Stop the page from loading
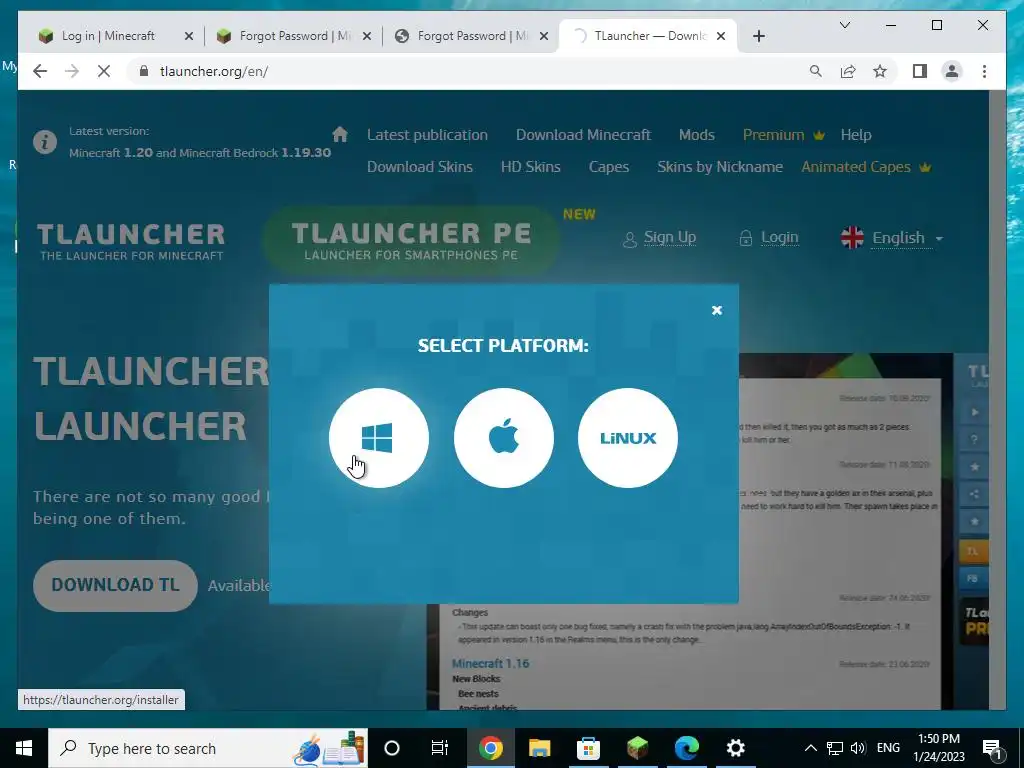The width and height of the screenshot is (1024, 768). coord(104,71)
